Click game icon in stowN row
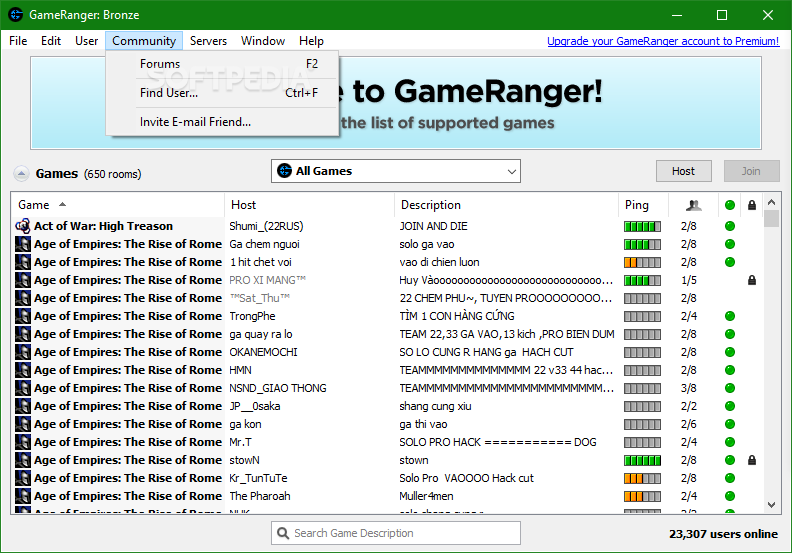 tap(23, 460)
